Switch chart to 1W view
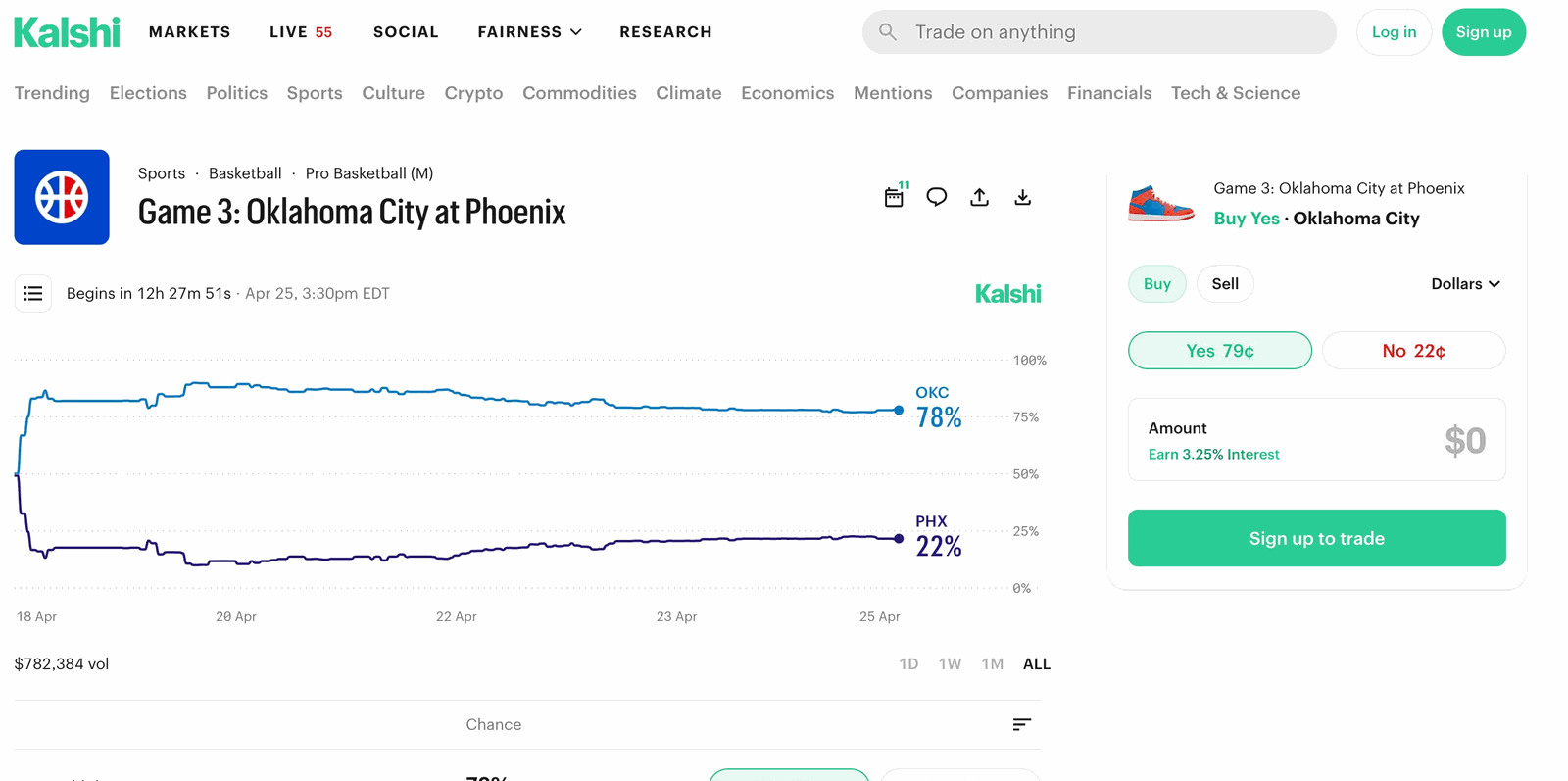Viewport: 1568px width, 781px height. (x=950, y=663)
